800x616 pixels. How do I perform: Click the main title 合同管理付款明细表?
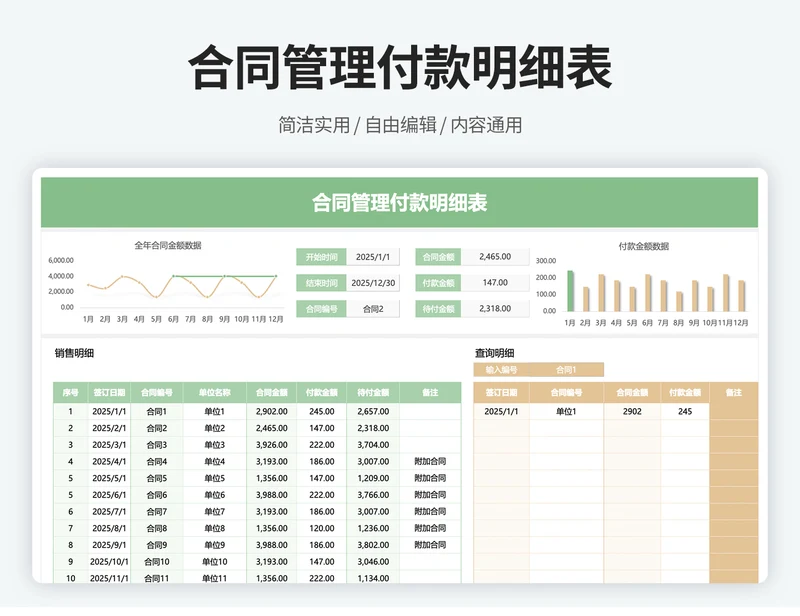point(399,200)
